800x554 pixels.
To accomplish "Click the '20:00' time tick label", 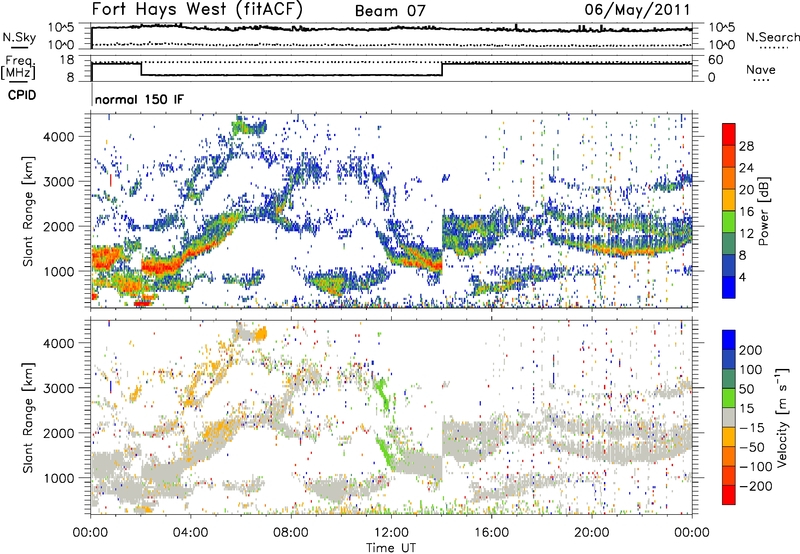I will 591,533.
